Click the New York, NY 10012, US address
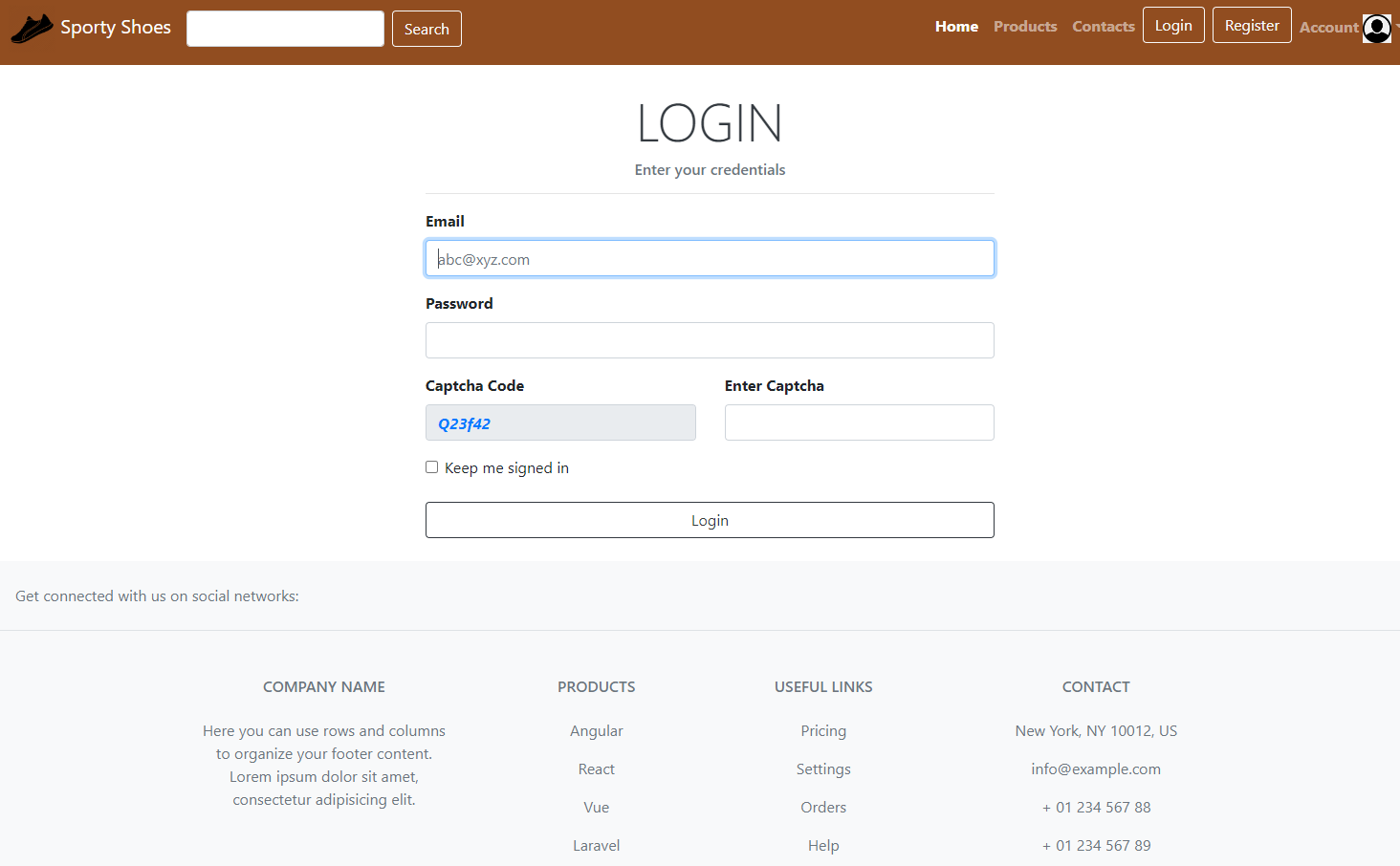Screen dimensions: 1400x866 click(1096, 731)
